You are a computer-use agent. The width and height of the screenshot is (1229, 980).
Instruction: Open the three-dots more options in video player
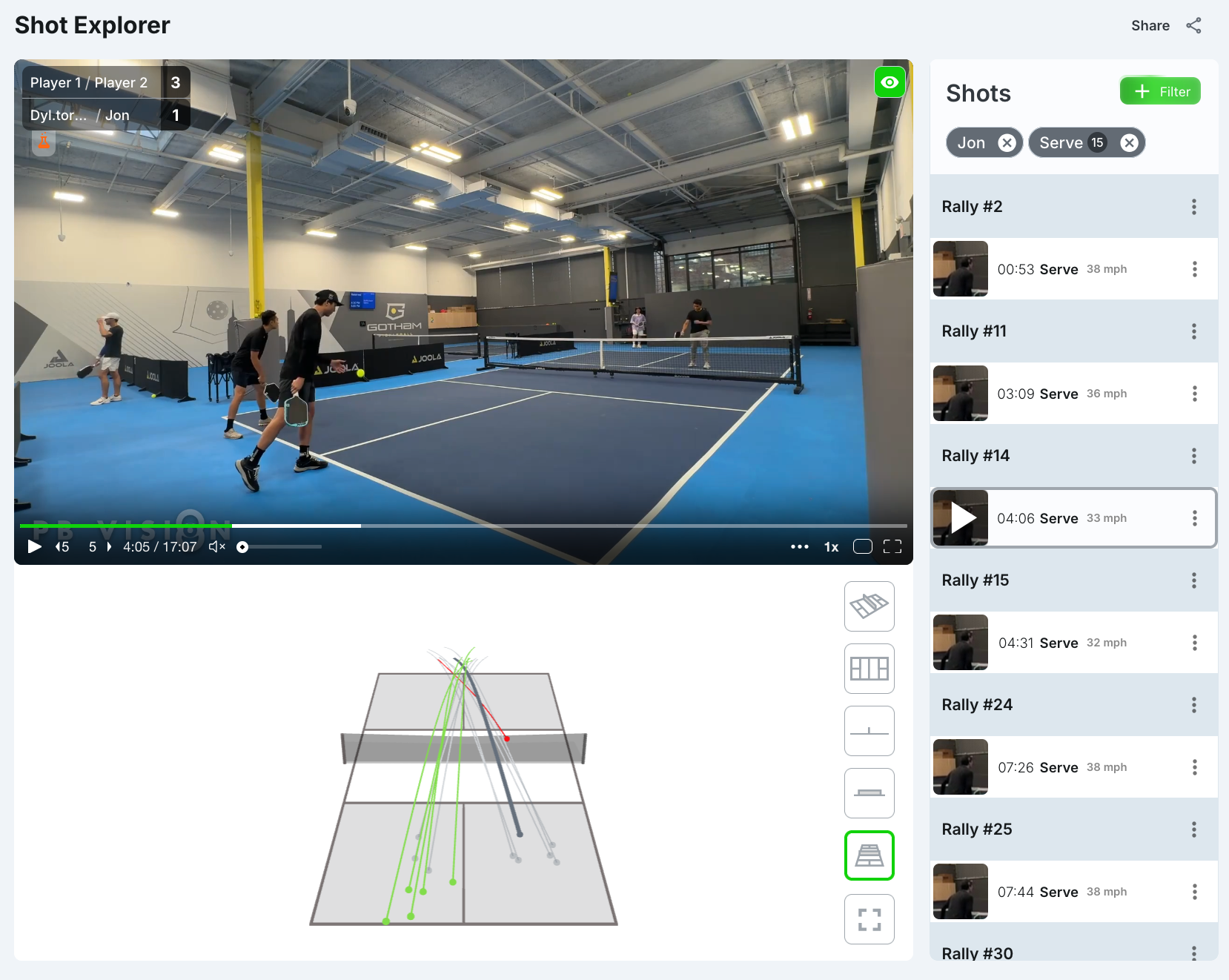[x=799, y=546]
